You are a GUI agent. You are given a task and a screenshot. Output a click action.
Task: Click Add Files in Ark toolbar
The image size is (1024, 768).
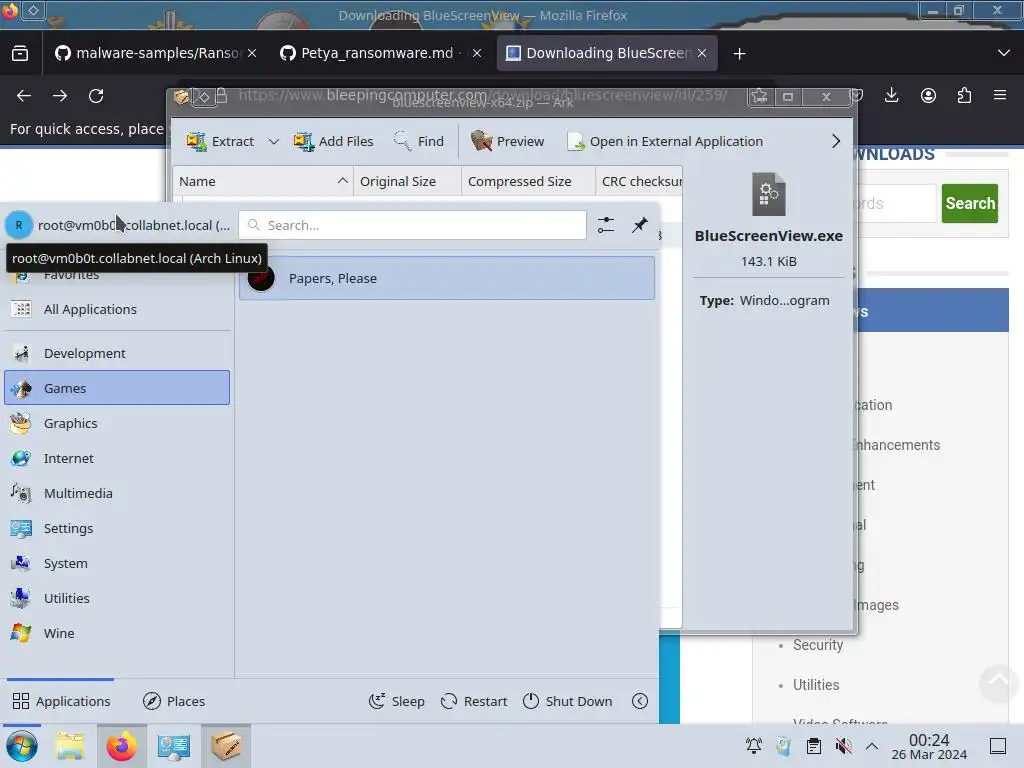point(334,141)
